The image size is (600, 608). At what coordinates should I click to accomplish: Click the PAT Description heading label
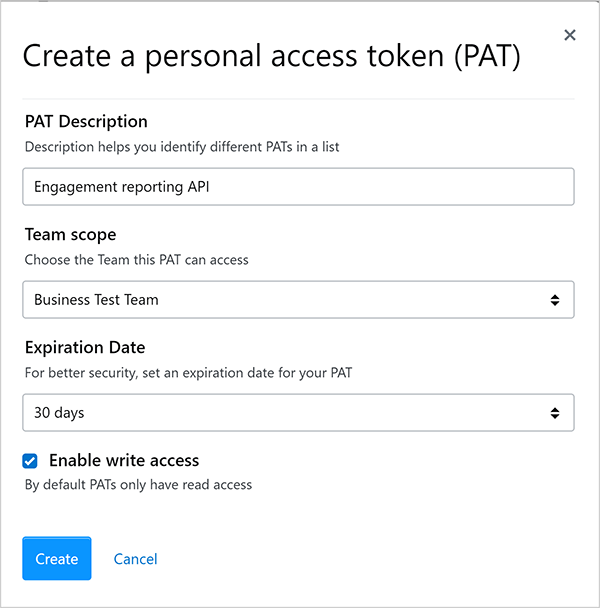coord(86,121)
